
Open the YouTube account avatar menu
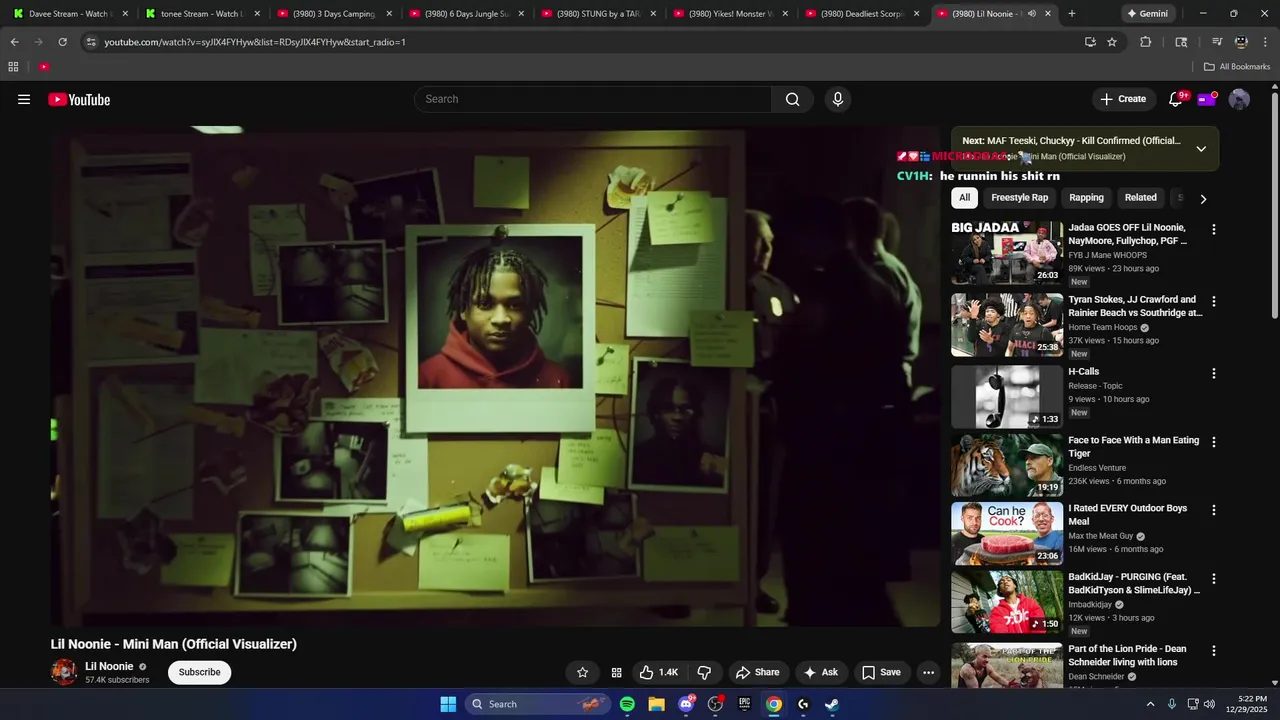pos(1239,99)
